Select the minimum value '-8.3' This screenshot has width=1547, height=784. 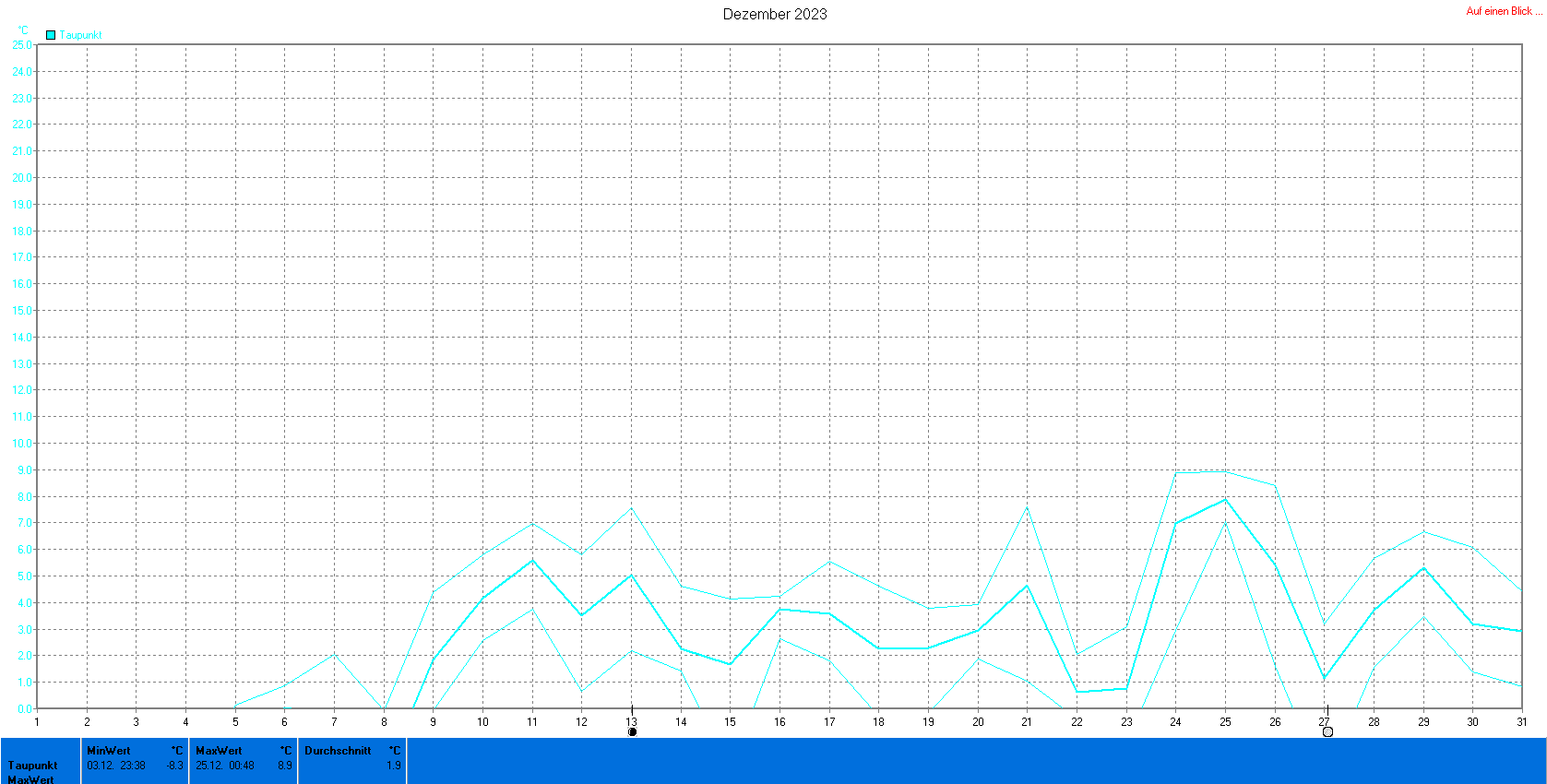(x=174, y=766)
